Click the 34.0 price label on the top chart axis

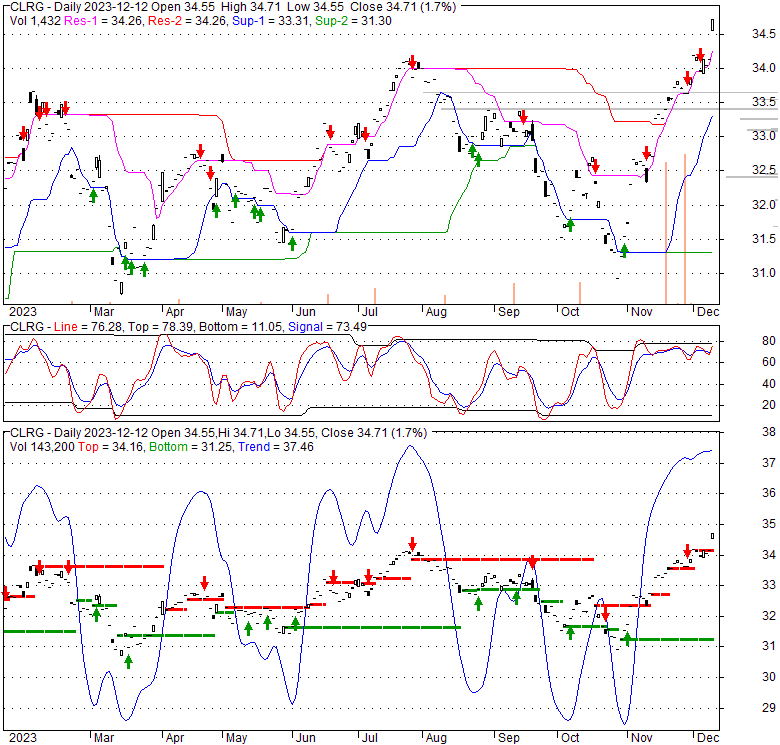[764, 68]
